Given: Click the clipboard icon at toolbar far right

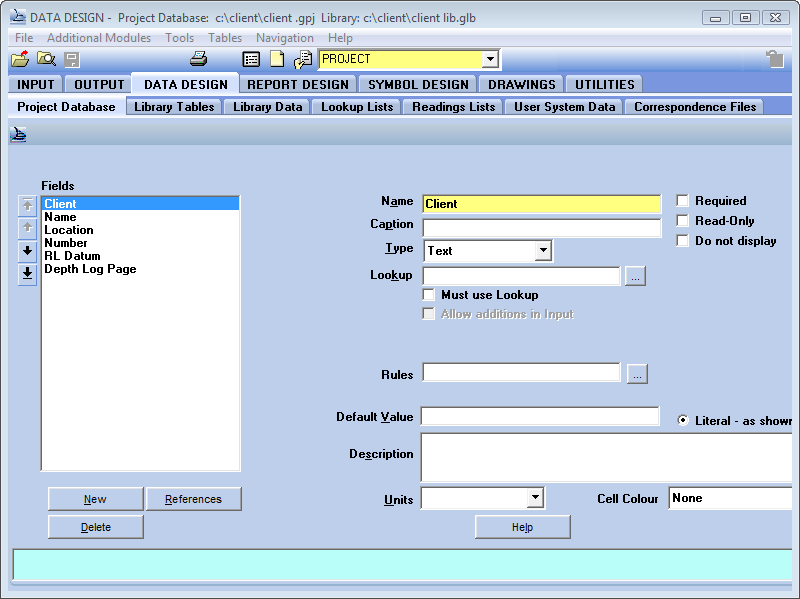Looking at the screenshot, I should pos(774,59).
